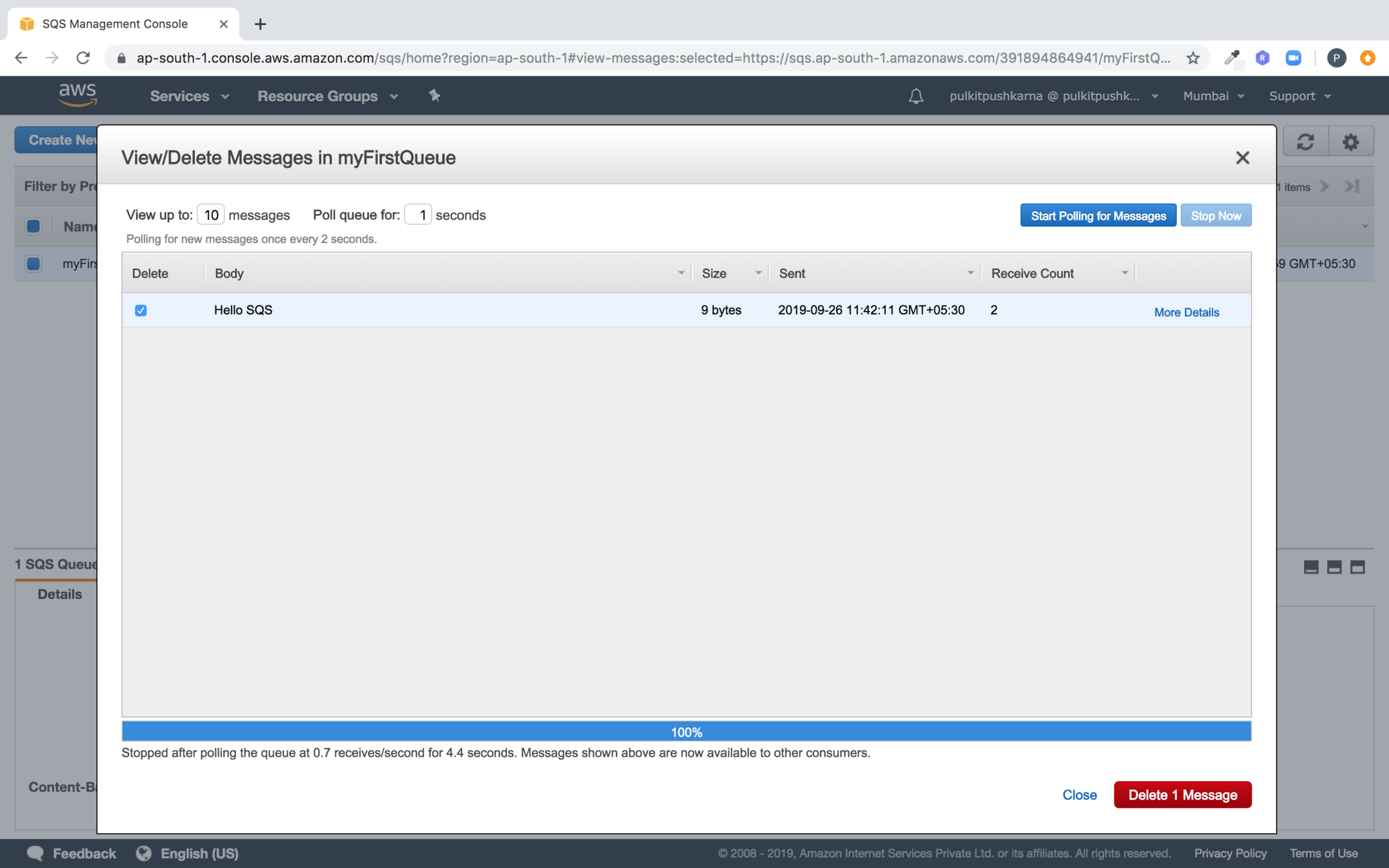This screenshot has height=868, width=1389.
Task: Open the notifications bell icon
Action: pos(916,96)
